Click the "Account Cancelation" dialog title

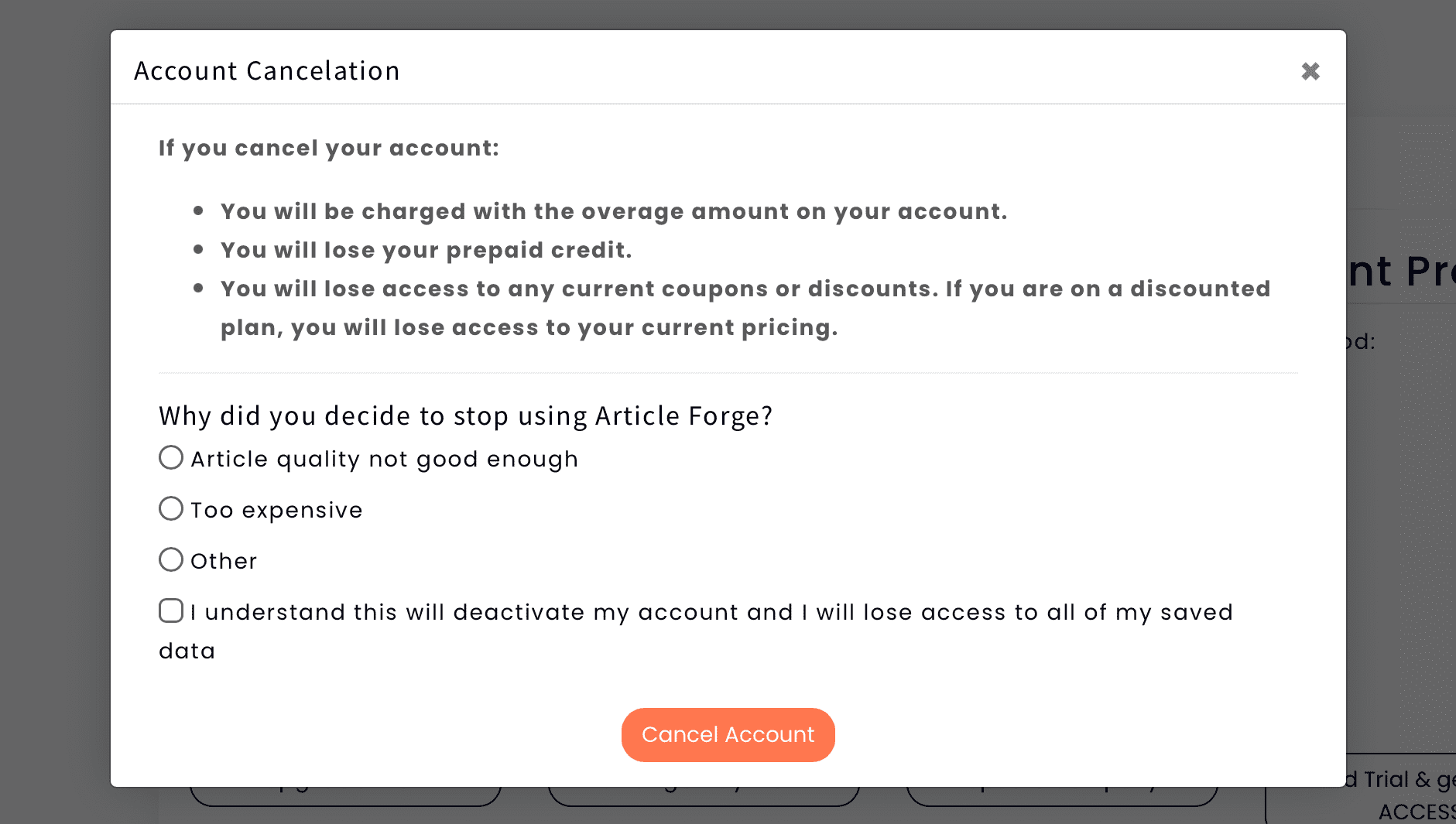click(267, 71)
